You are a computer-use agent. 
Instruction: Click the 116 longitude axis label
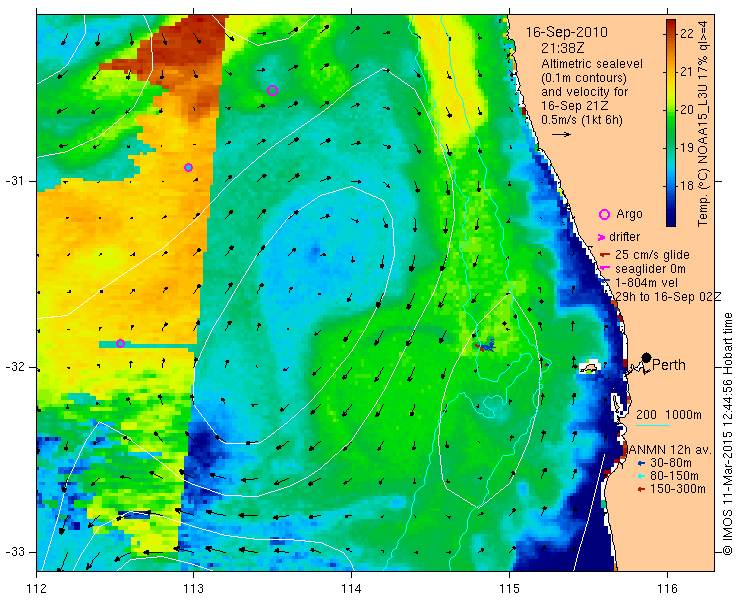tap(667, 589)
